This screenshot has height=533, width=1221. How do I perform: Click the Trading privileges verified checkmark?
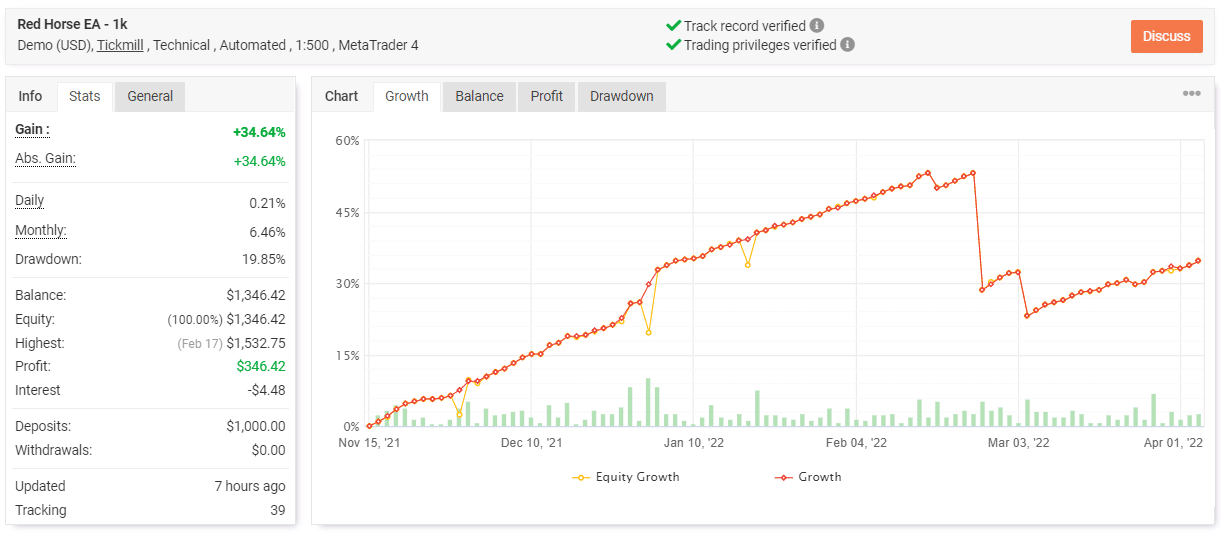[x=673, y=45]
